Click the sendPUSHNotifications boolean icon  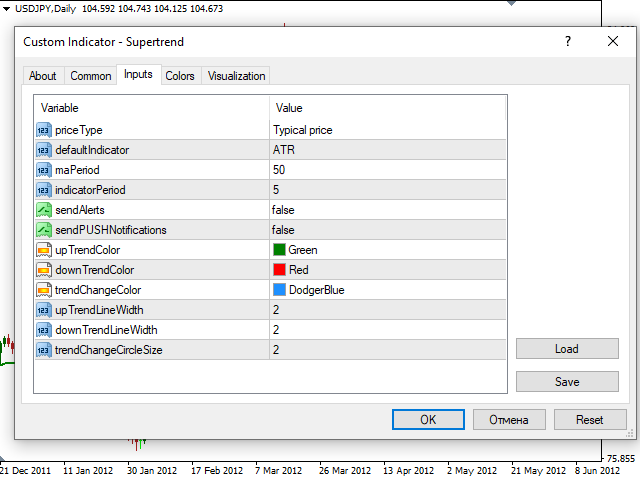(43, 230)
